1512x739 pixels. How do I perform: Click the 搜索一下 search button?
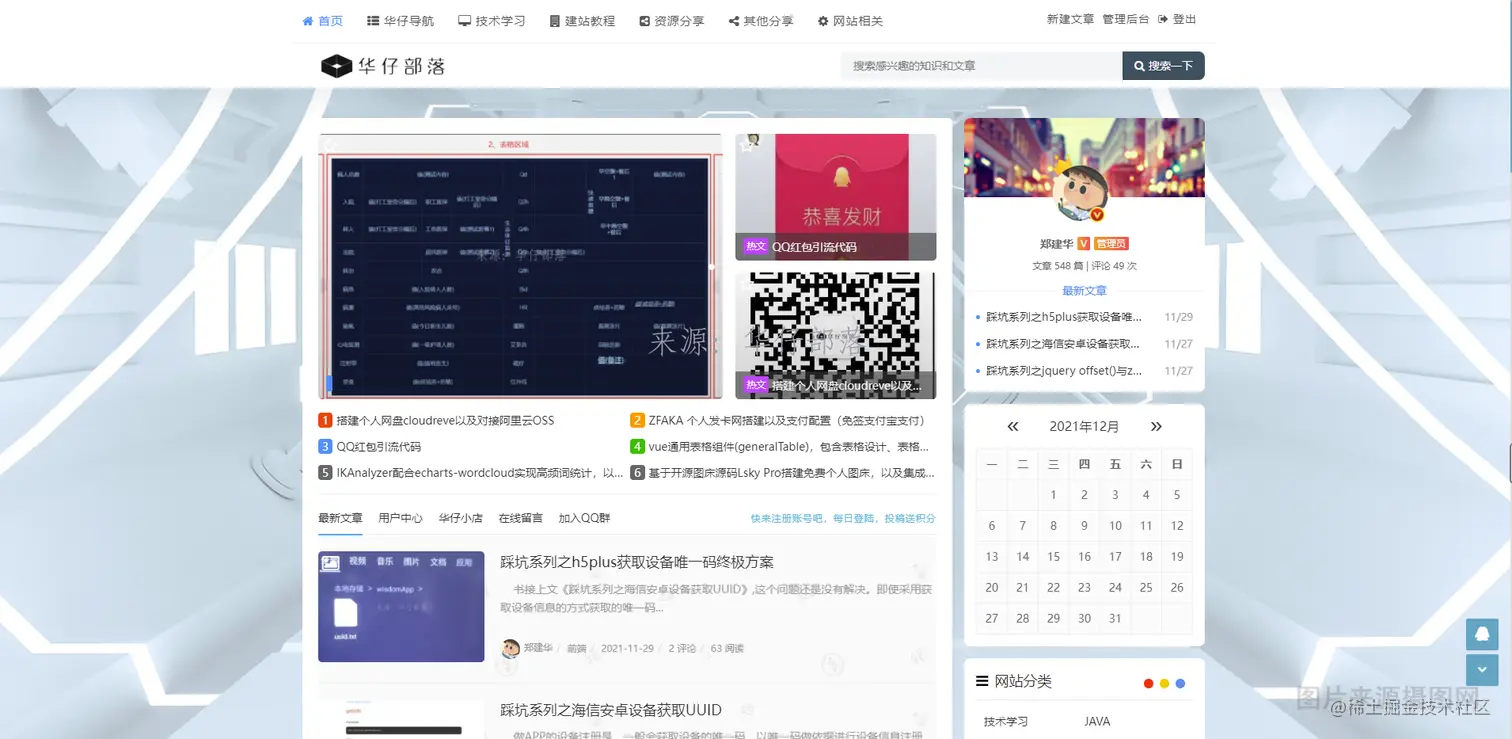pyautogui.click(x=1164, y=66)
